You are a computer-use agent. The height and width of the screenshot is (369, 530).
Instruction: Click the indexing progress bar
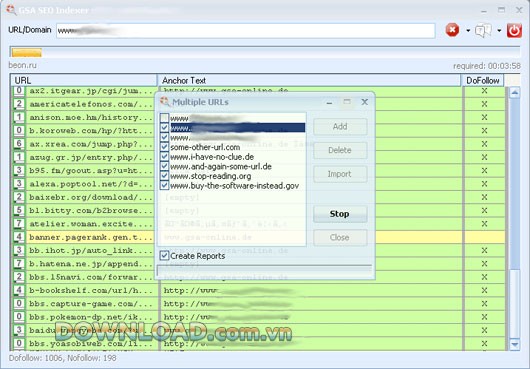point(265,52)
